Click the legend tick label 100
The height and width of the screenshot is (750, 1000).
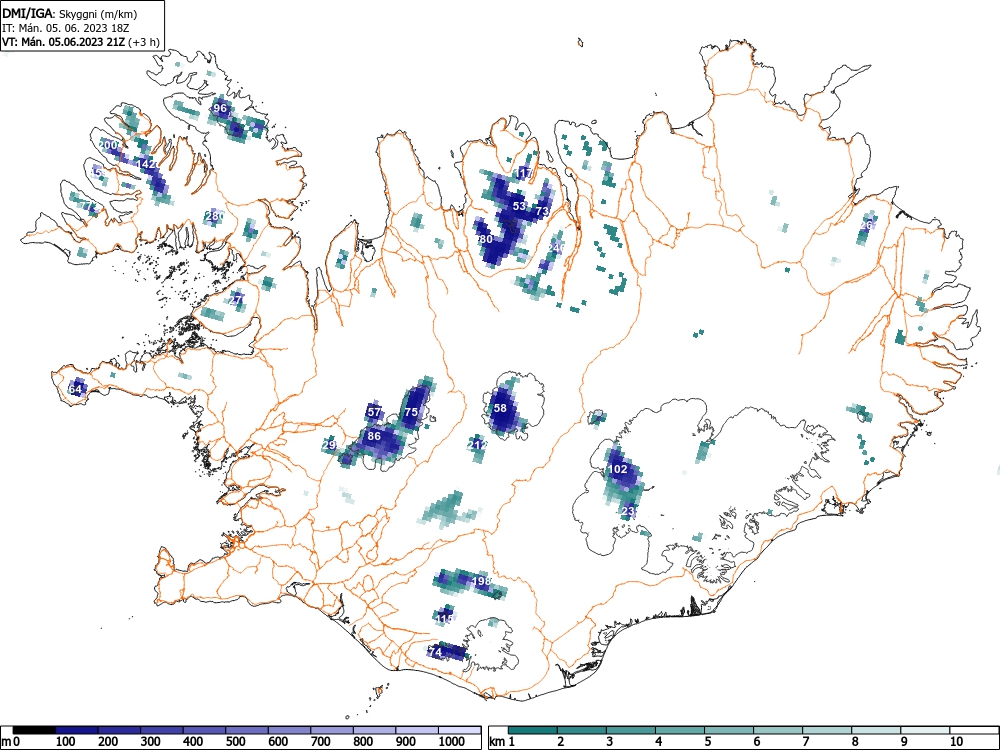(66, 742)
